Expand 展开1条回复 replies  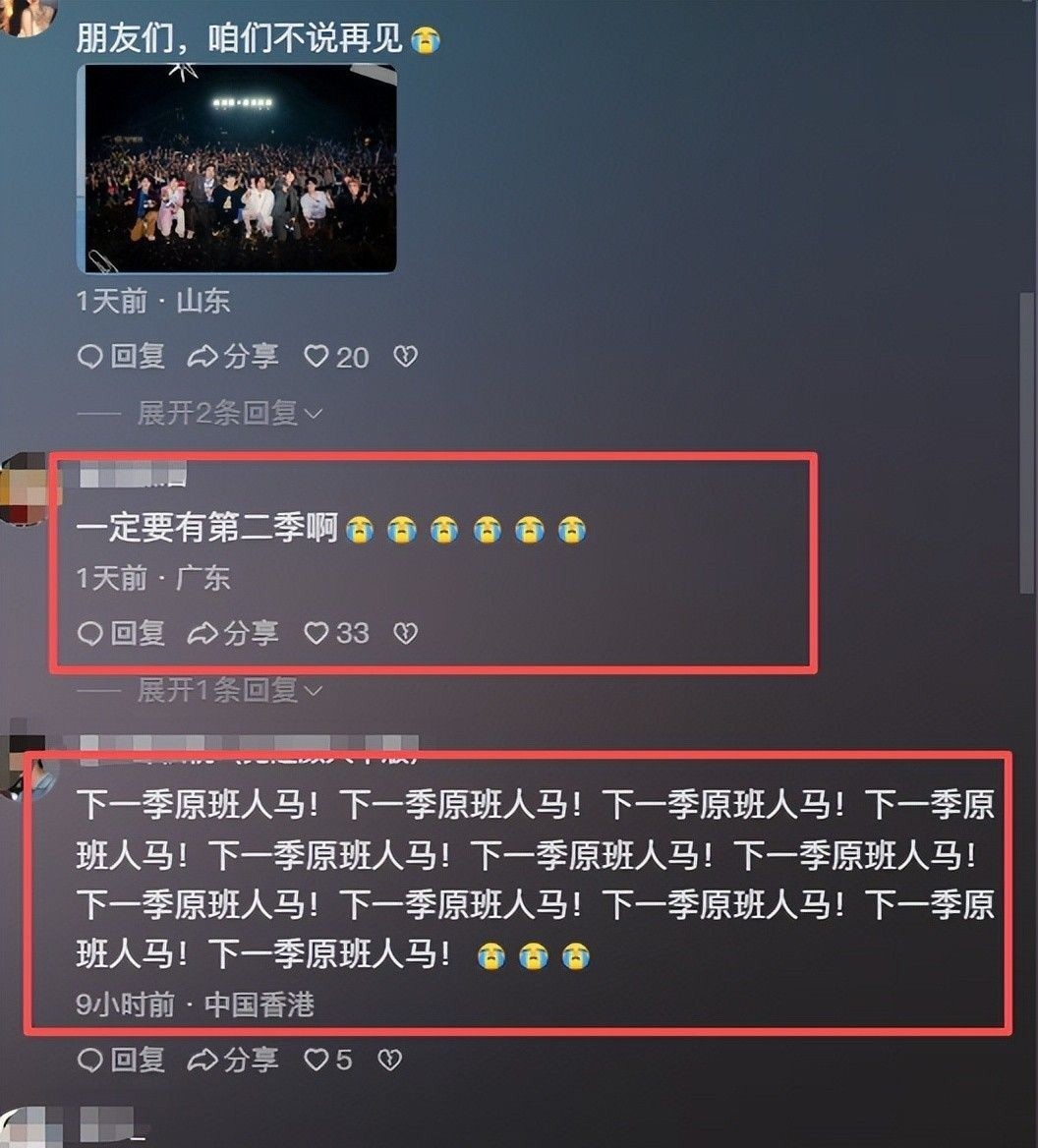[x=230, y=690]
